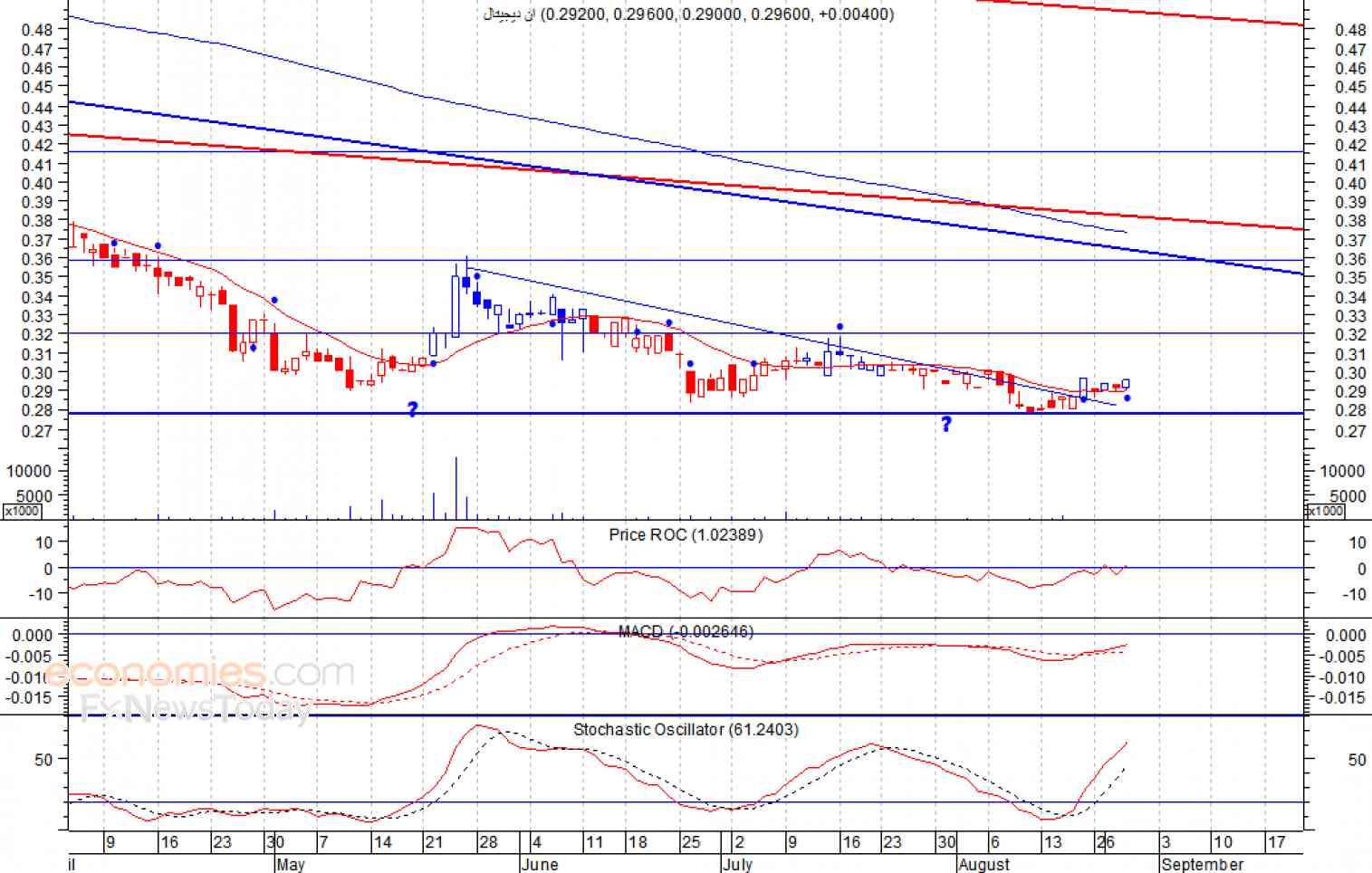Click price level 0.42 on right axis

tap(1350, 145)
